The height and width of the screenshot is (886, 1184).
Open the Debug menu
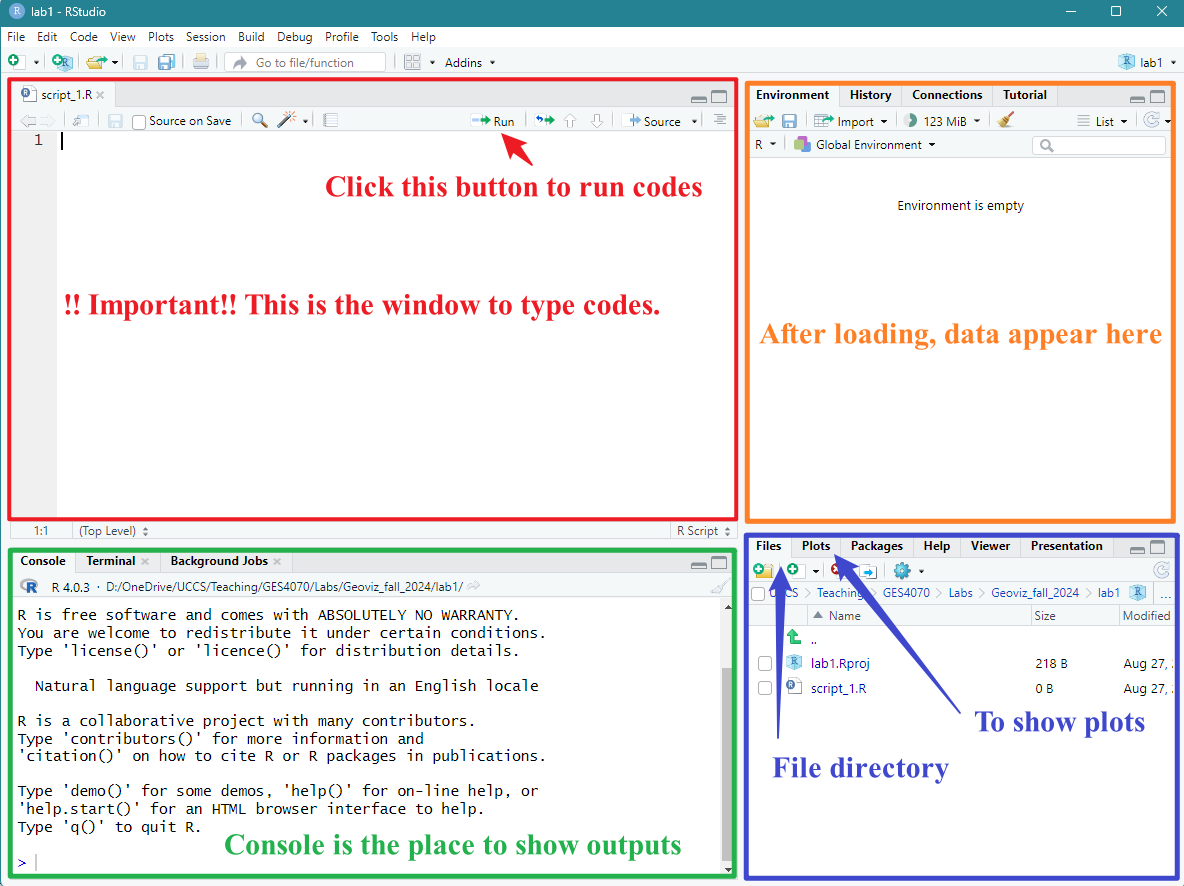pyautogui.click(x=294, y=36)
